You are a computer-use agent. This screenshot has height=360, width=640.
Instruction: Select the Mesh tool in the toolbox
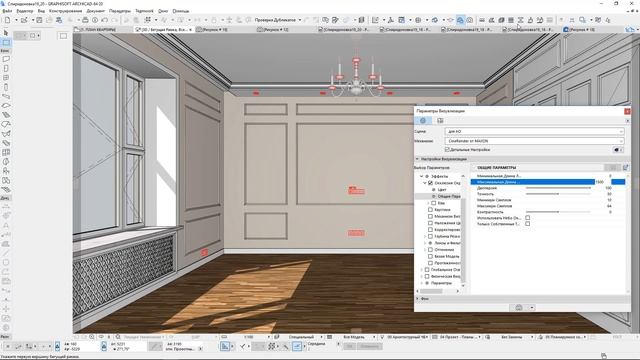6,190
